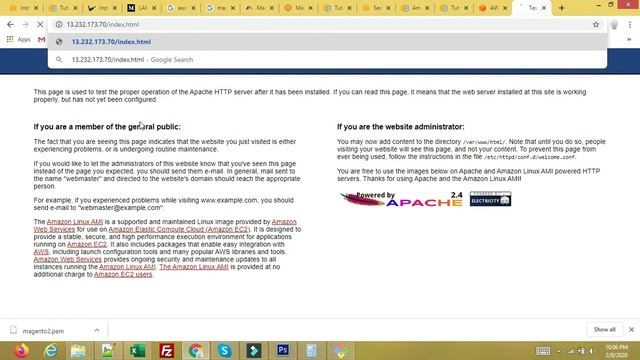Switch to the AW tab
The height and width of the screenshot is (360, 640).
coord(493,8)
